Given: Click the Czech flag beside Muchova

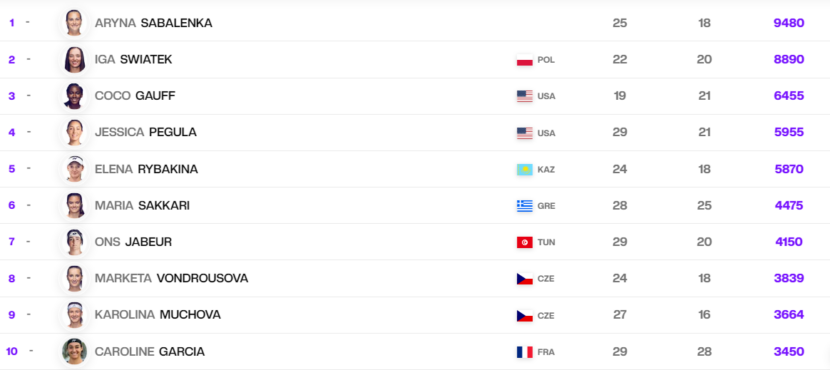Looking at the screenshot, I should click(525, 315).
